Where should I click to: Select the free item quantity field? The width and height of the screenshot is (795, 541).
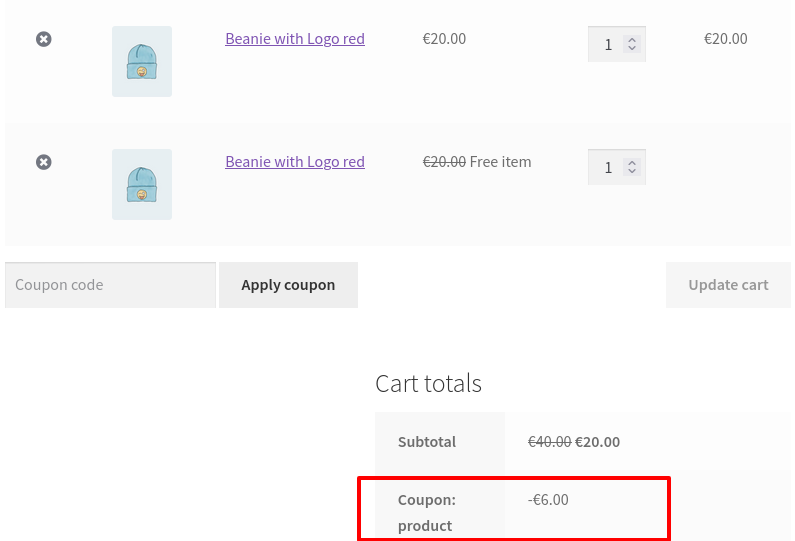click(x=608, y=167)
